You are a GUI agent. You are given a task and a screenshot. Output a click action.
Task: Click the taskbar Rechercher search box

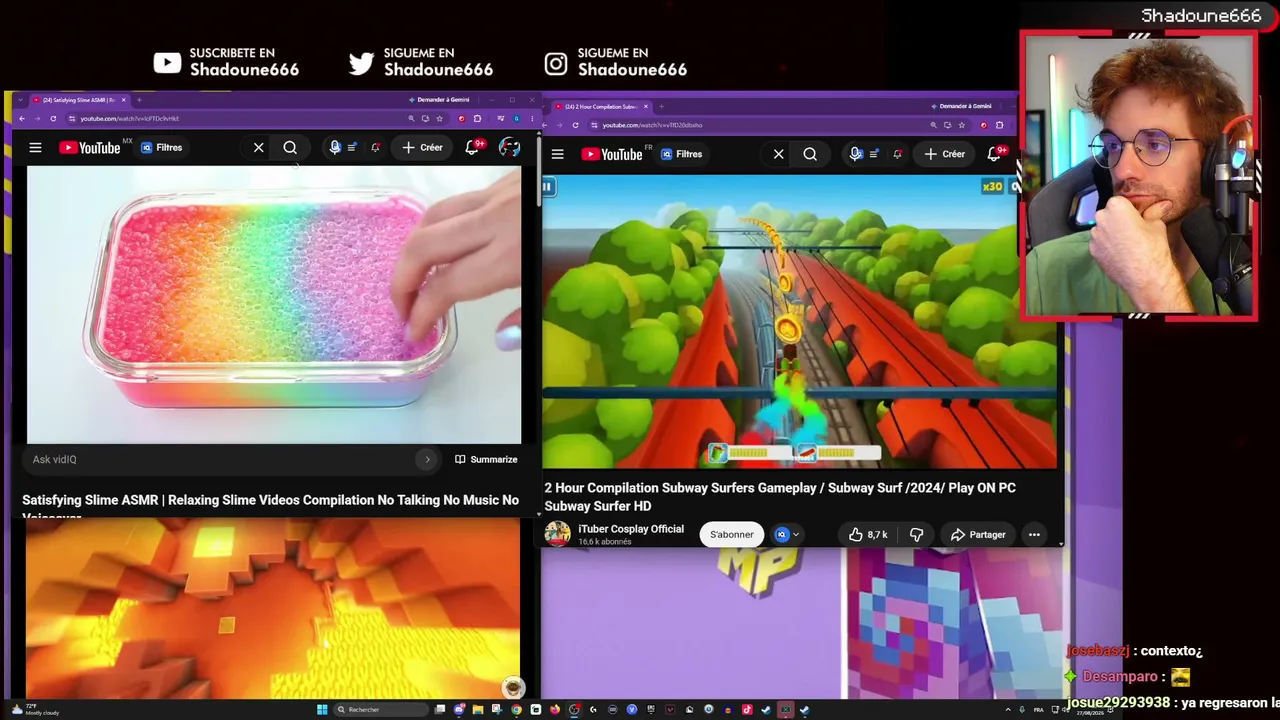[x=380, y=710]
